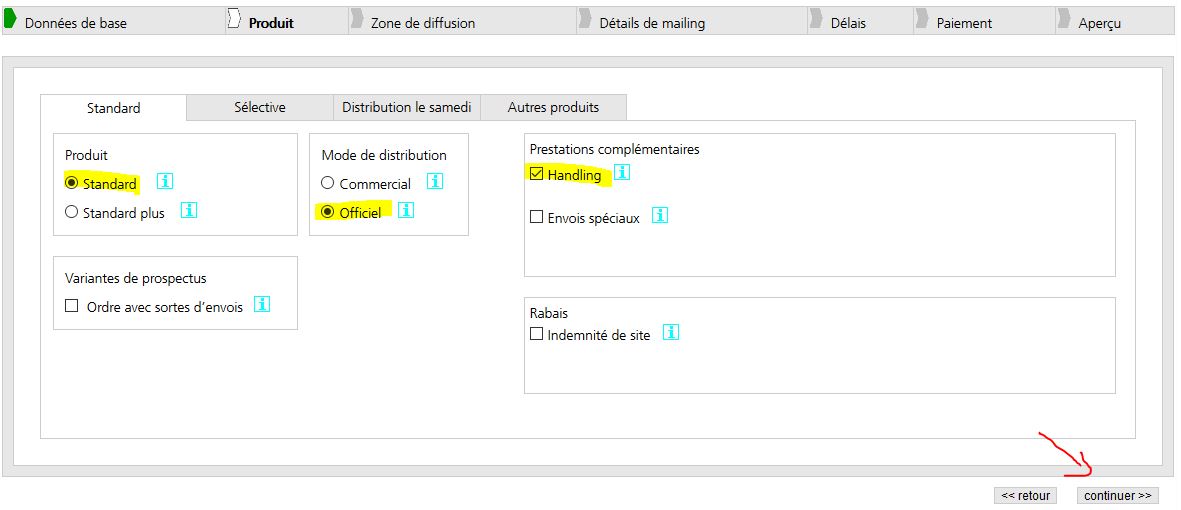
Task: Tick Ordre avec sortes d'envois checkbox
Action: click(72, 306)
